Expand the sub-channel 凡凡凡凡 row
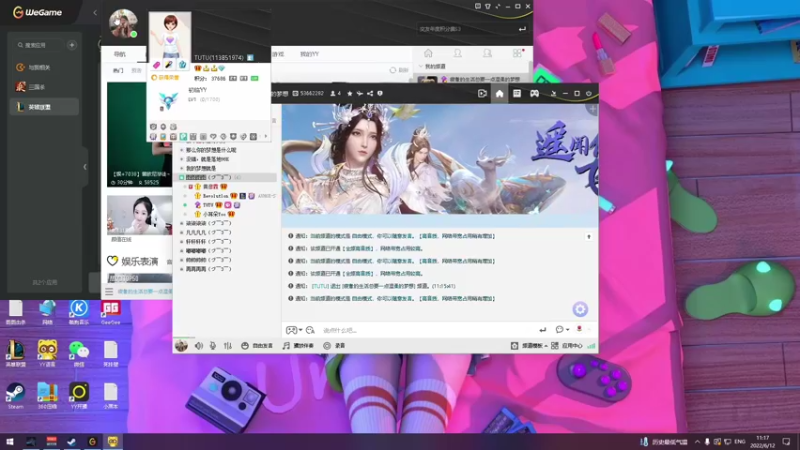The image size is (800, 450). coord(181,232)
